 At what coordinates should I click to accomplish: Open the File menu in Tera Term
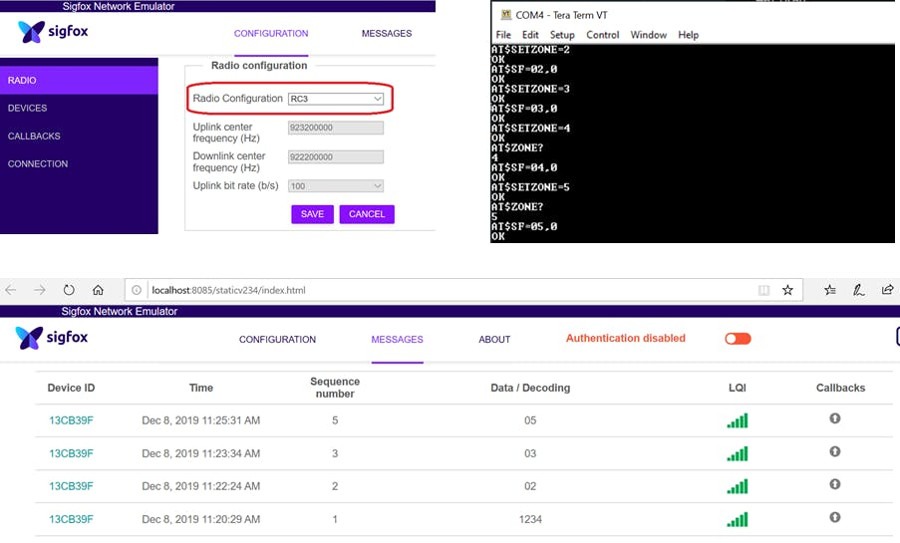click(503, 35)
